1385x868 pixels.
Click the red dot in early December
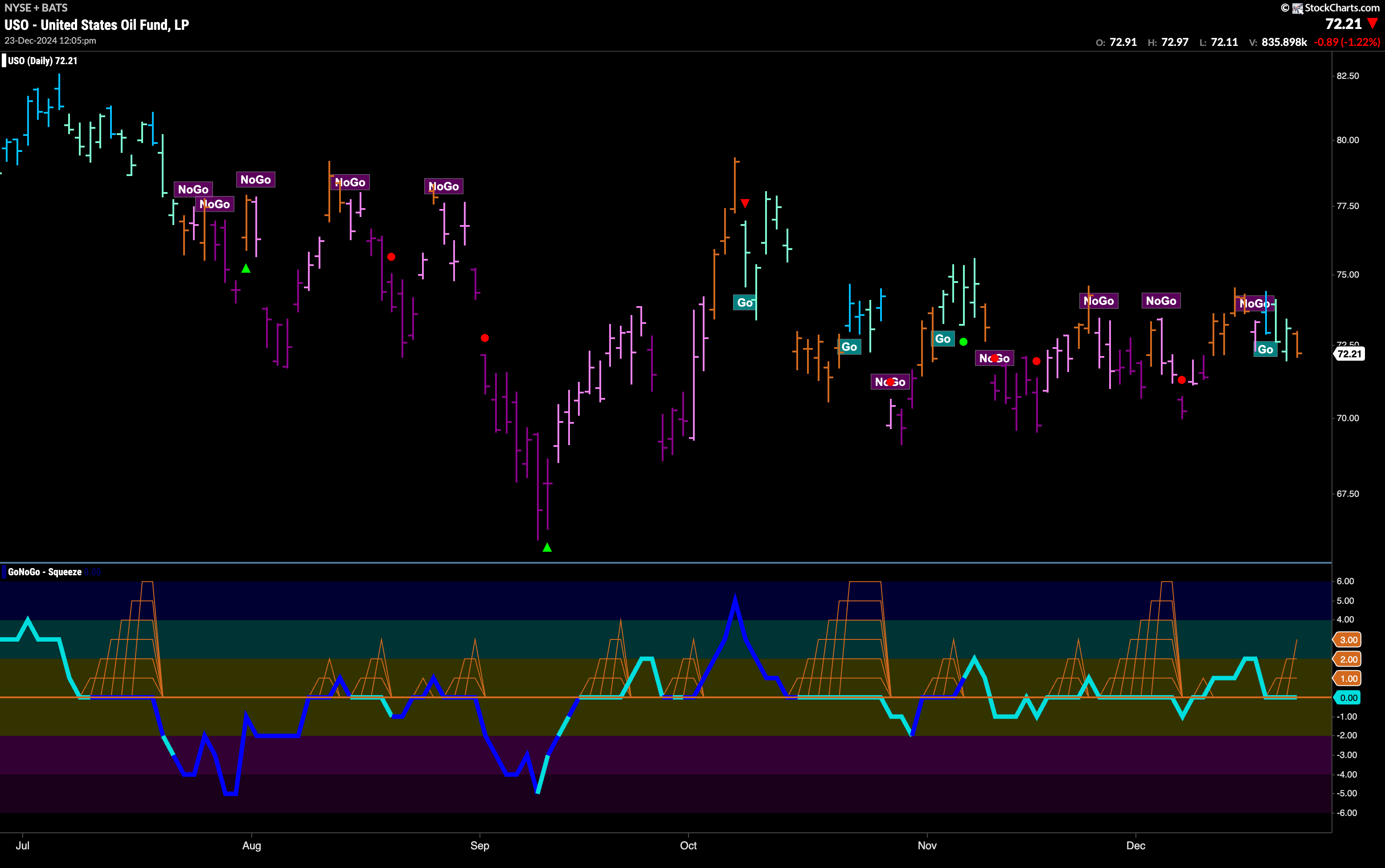coord(1181,380)
